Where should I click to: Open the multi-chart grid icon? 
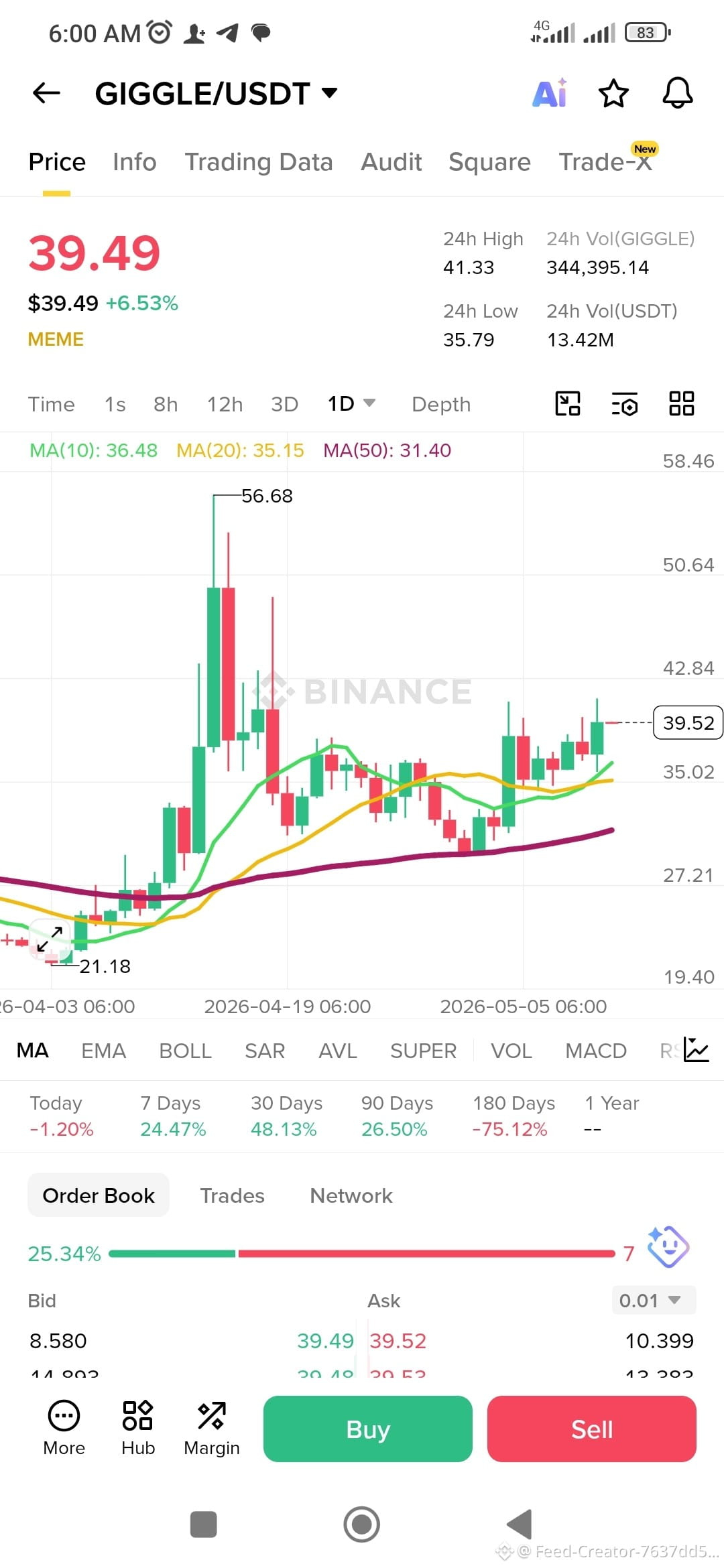[682, 404]
